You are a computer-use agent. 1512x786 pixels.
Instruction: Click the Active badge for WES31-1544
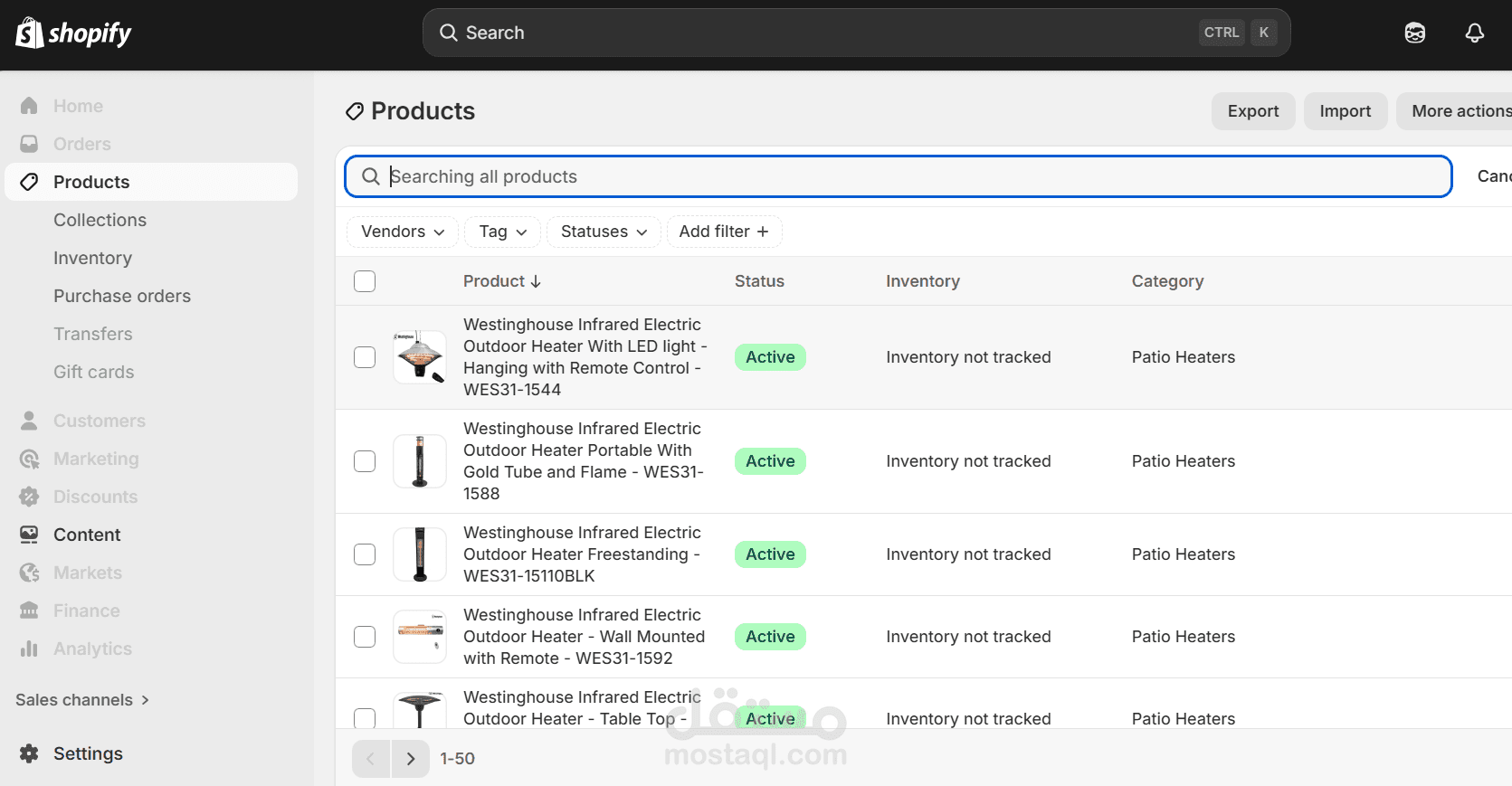[x=770, y=357]
